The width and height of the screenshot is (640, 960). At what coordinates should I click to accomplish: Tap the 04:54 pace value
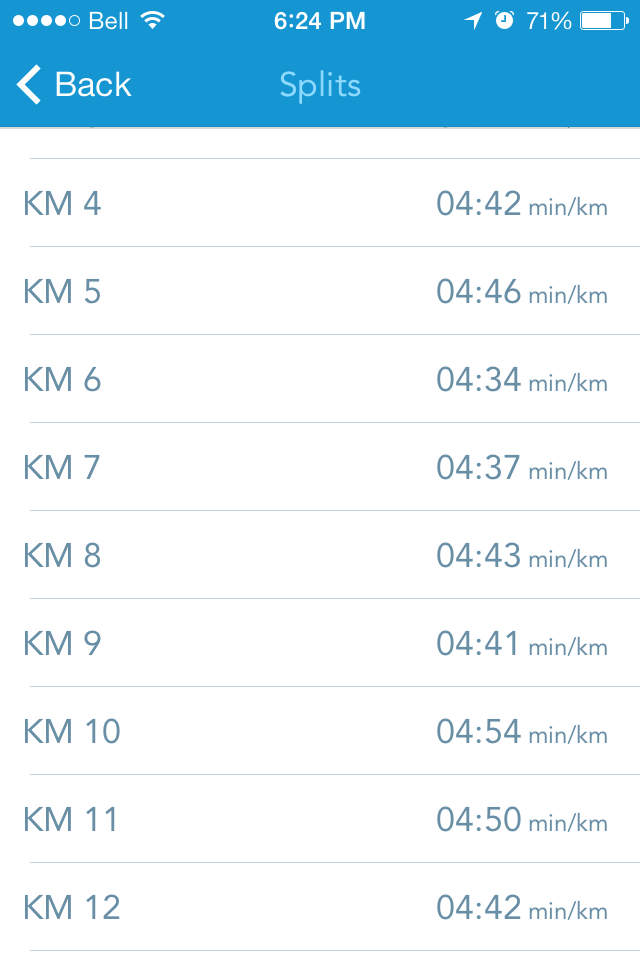pyautogui.click(x=479, y=732)
